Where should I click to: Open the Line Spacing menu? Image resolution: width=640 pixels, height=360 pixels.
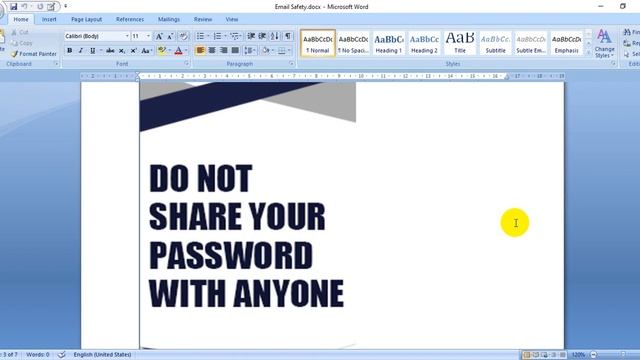(249, 51)
